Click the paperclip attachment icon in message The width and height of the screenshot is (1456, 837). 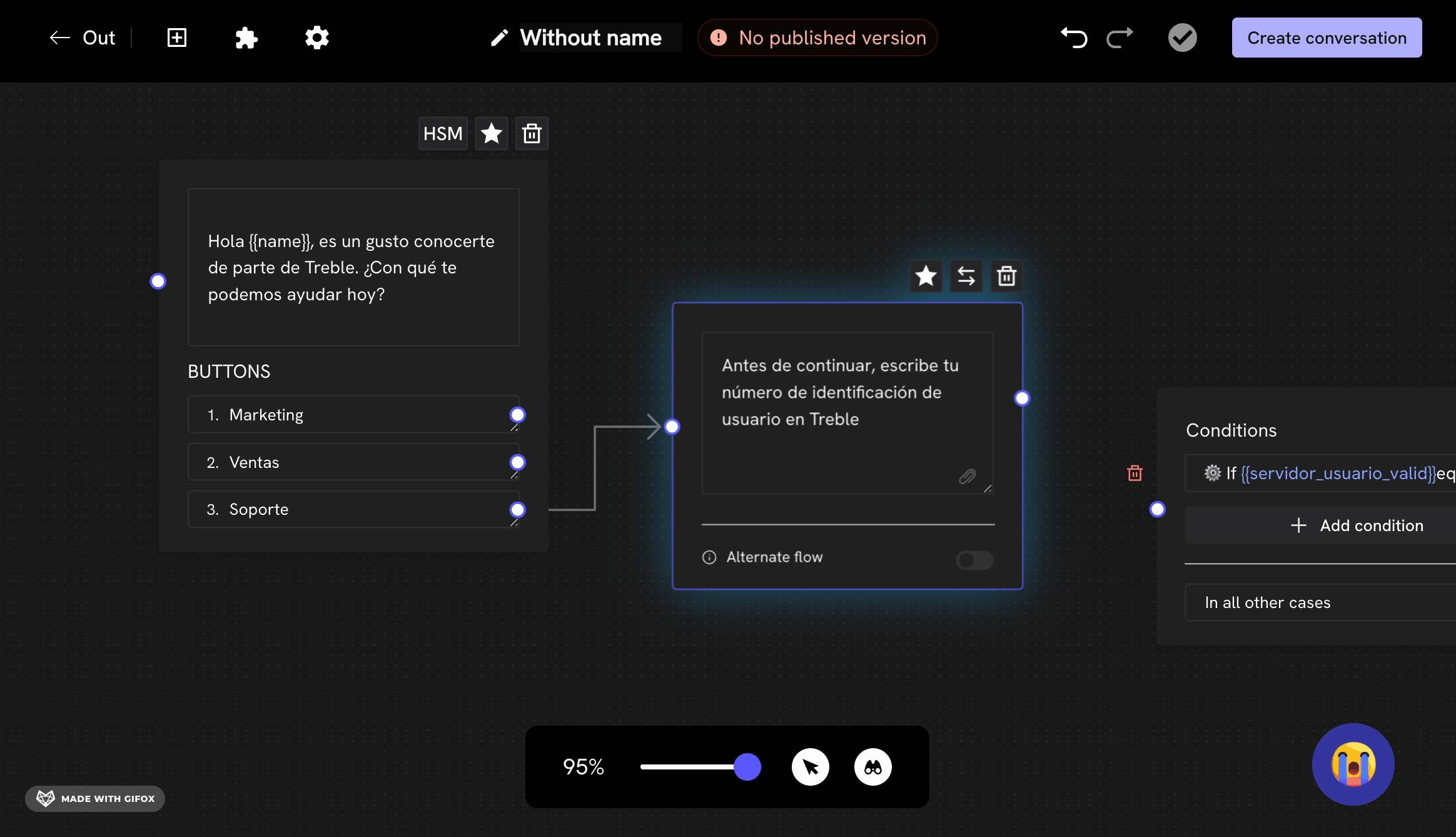click(x=967, y=477)
